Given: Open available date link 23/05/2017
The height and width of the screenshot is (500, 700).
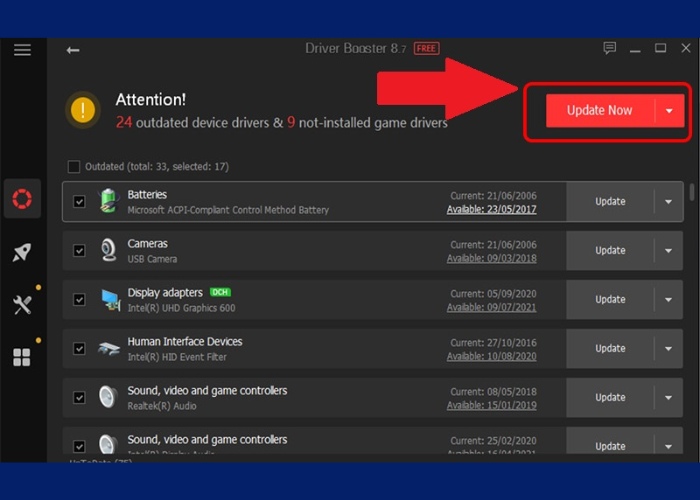Looking at the screenshot, I should coord(492,210).
